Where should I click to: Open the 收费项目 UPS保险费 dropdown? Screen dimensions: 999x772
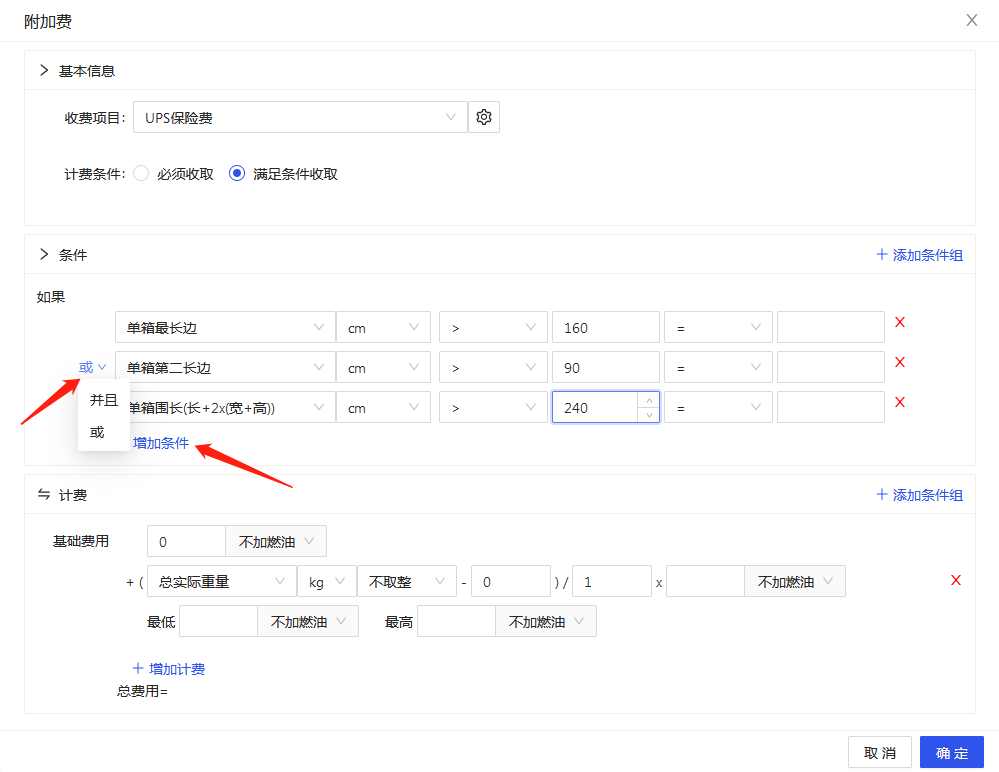[x=300, y=117]
